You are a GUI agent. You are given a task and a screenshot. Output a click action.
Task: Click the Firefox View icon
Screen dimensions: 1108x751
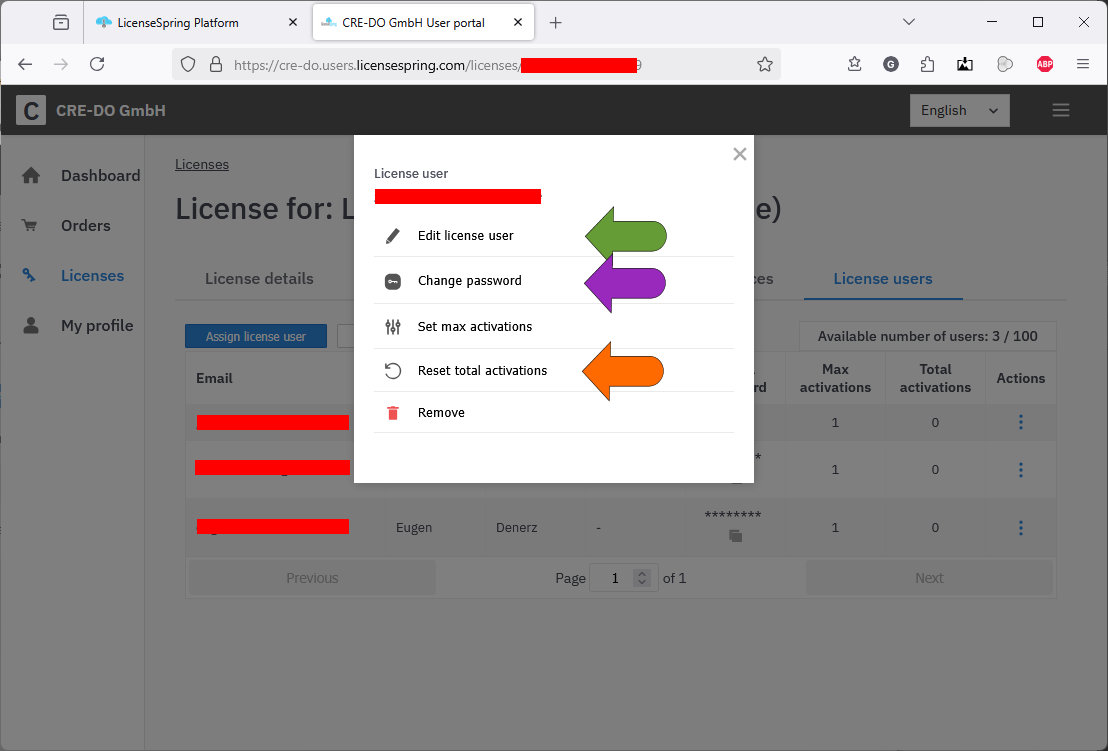coord(61,23)
